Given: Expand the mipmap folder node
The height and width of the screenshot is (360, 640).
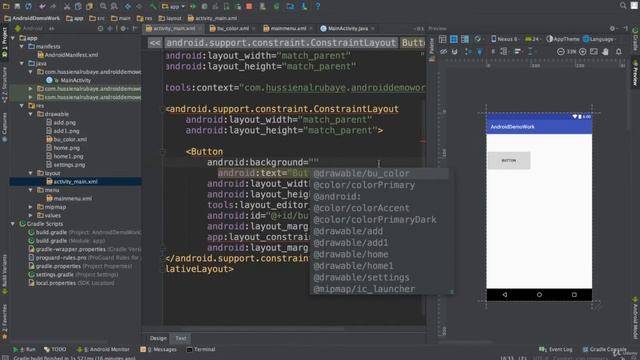Looking at the screenshot, I should [31, 207].
